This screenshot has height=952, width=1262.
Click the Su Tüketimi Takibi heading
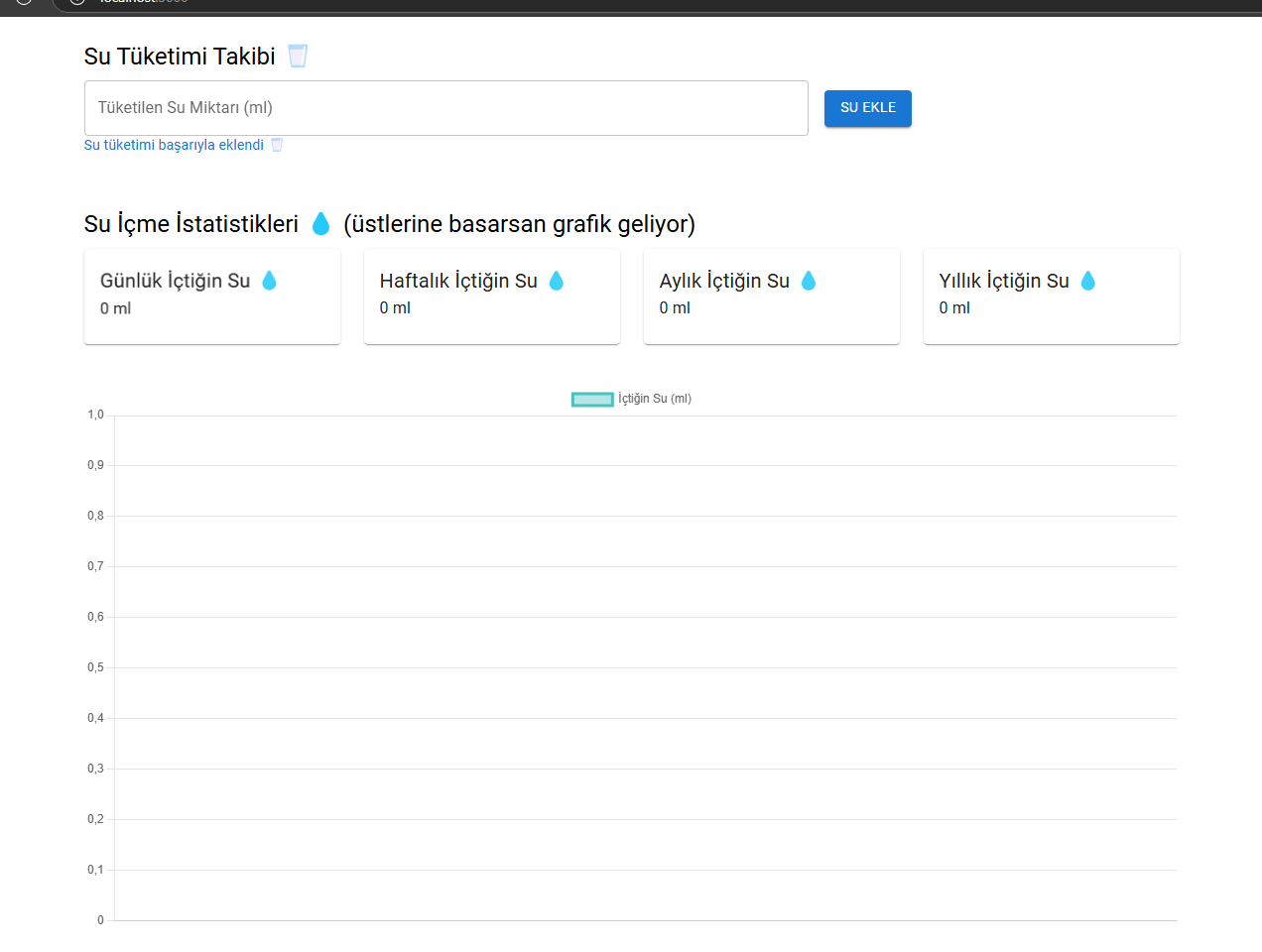pos(179,56)
